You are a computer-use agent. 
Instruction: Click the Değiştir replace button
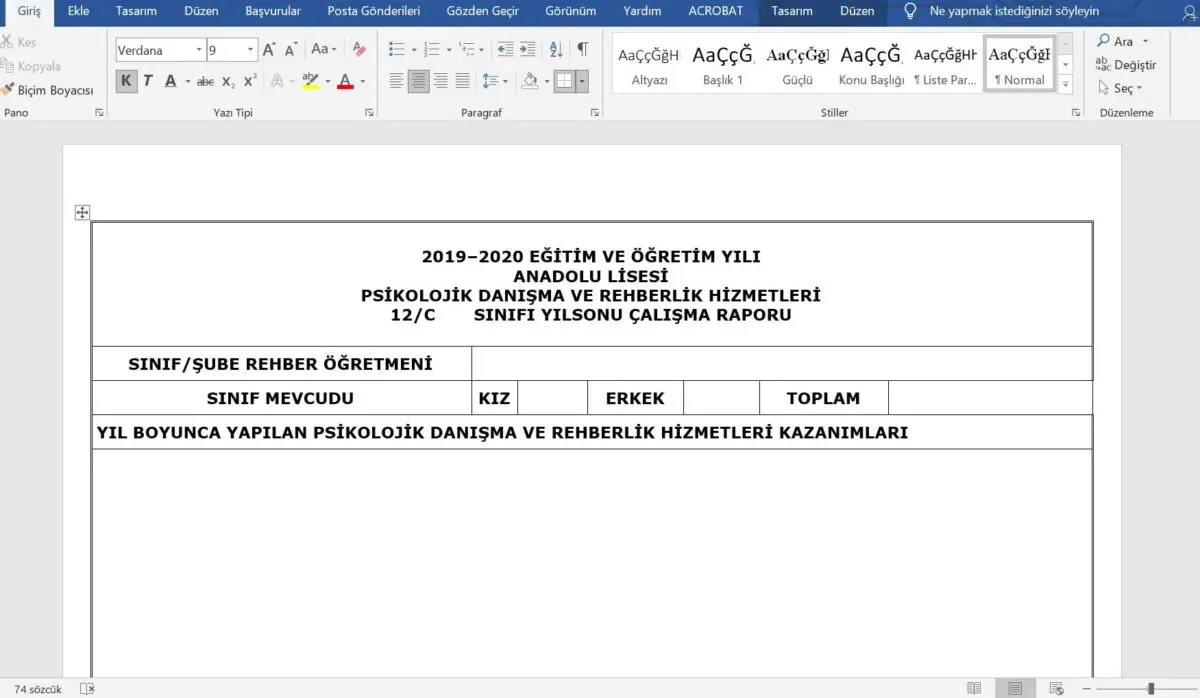click(1125, 65)
